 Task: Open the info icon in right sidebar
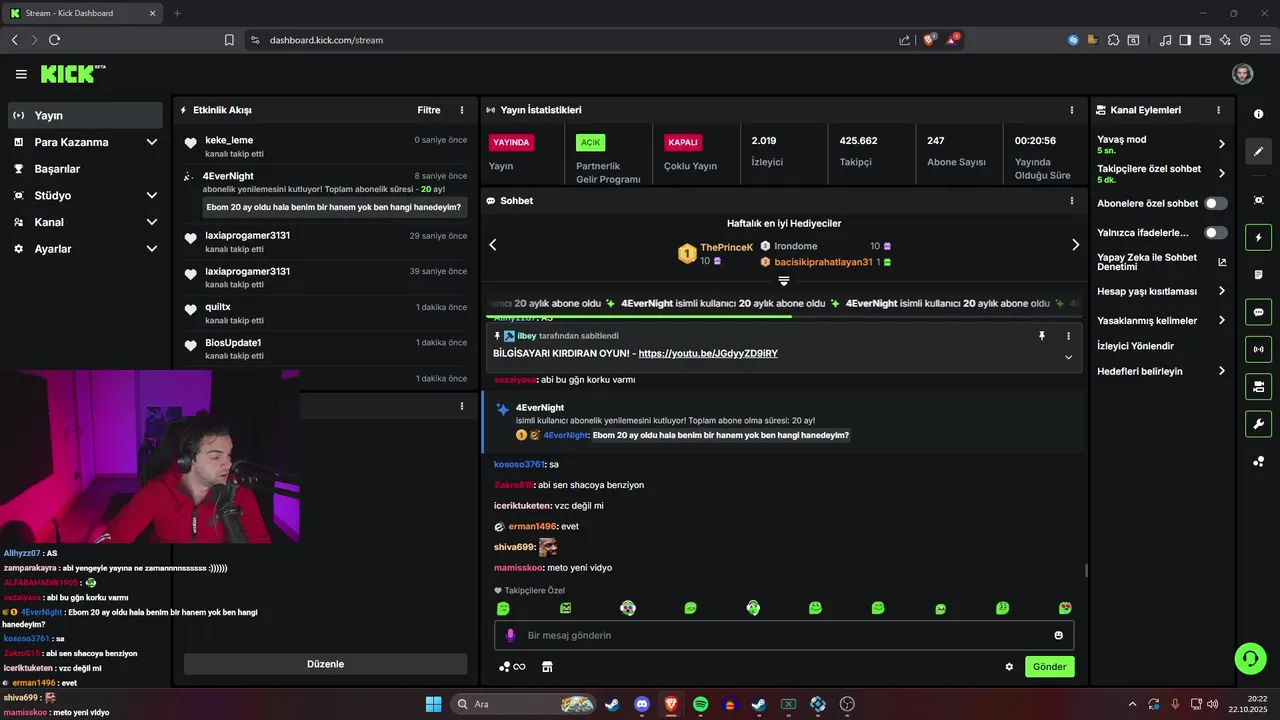tap(1258, 114)
